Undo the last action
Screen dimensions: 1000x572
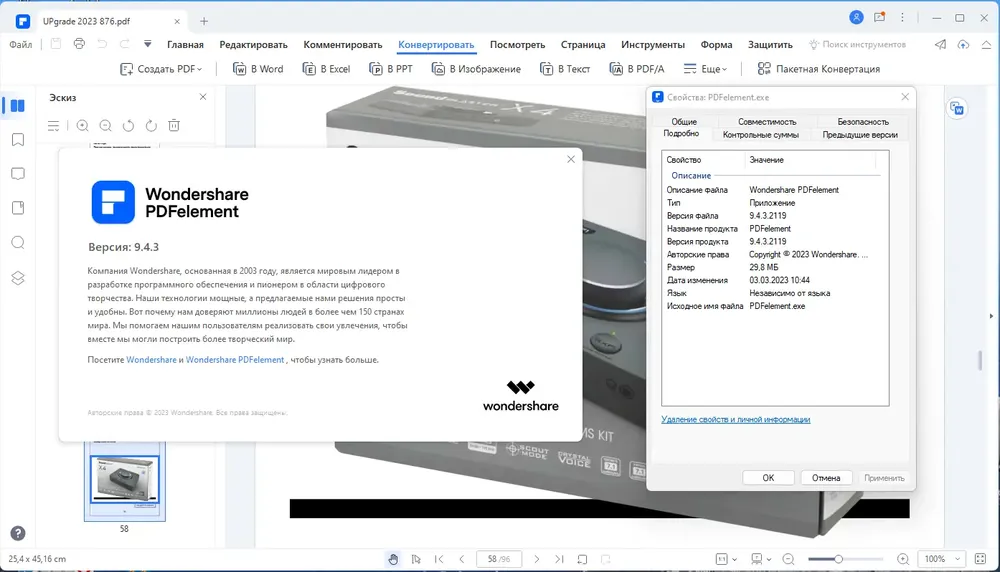click(102, 44)
